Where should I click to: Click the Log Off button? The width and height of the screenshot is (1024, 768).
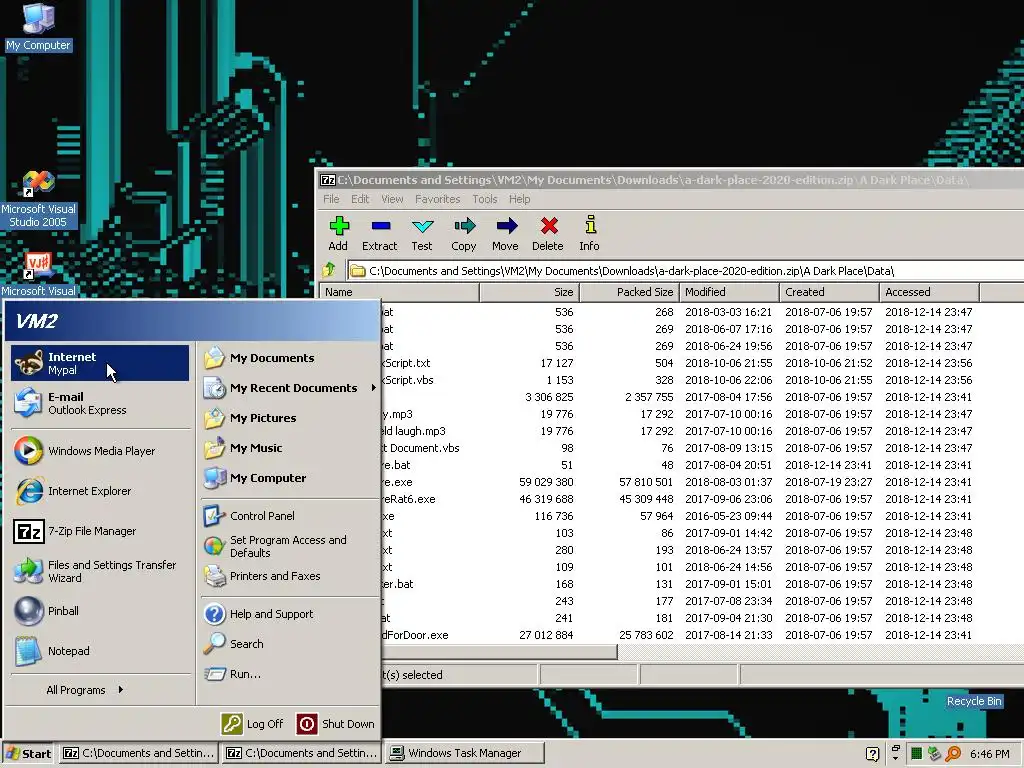click(253, 724)
